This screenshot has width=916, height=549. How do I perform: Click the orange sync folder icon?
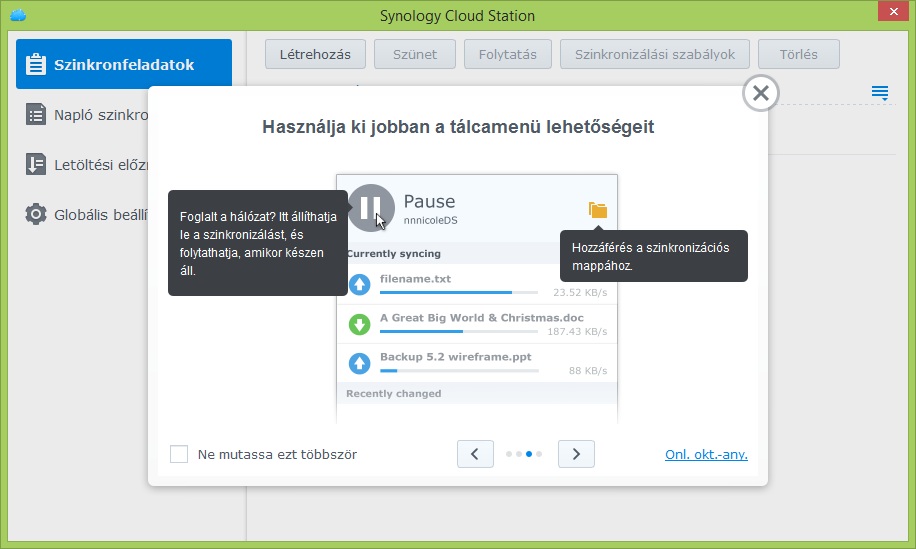tap(598, 210)
